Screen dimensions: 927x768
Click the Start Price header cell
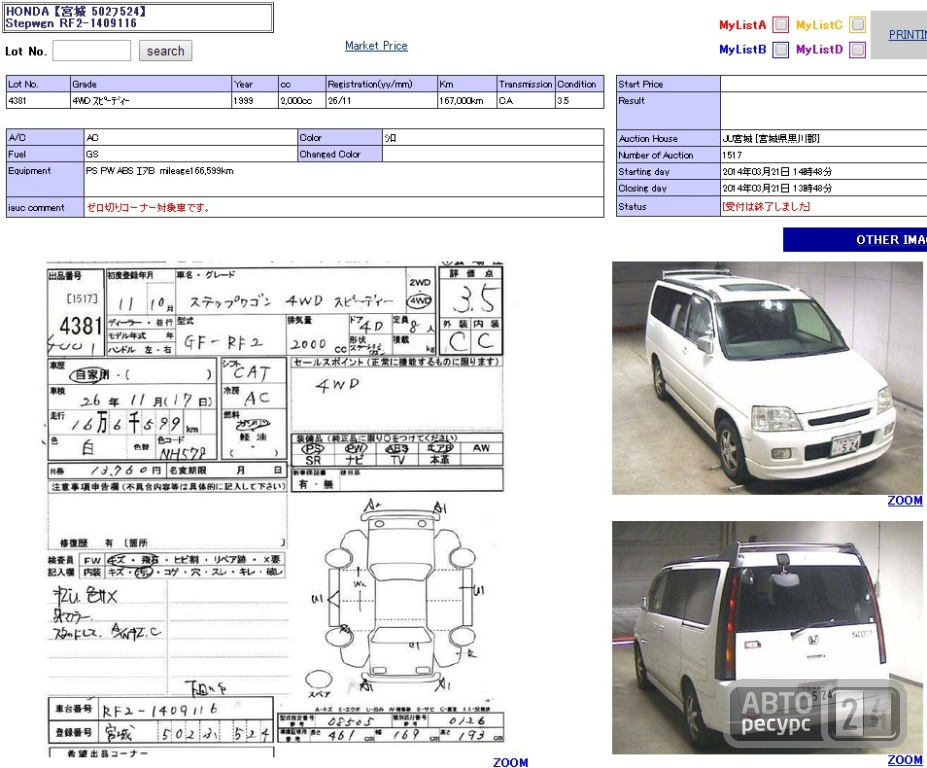click(x=668, y=84)
